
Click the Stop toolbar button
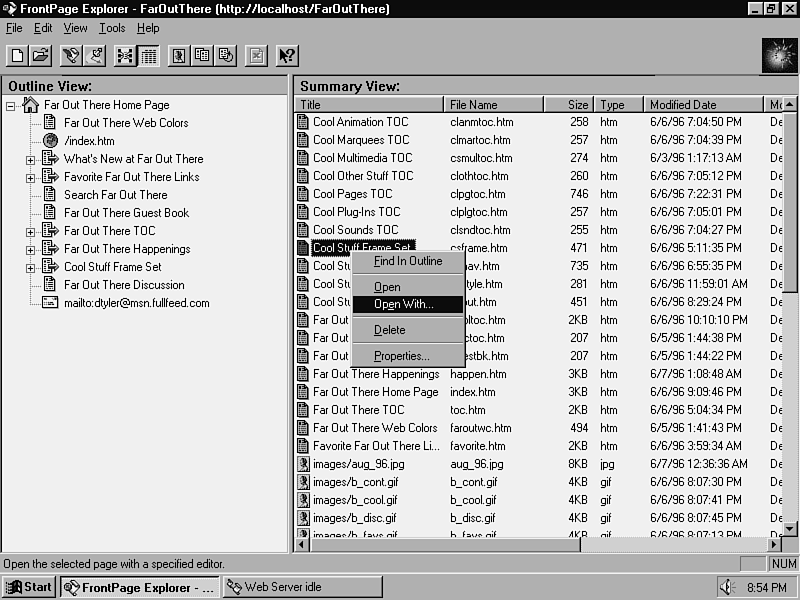coord(257,56)
